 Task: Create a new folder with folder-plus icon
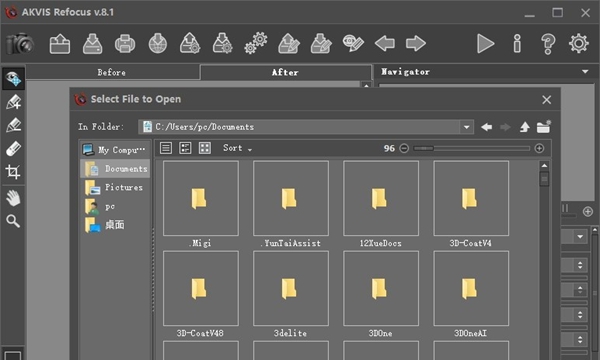(x=543, y=127)
